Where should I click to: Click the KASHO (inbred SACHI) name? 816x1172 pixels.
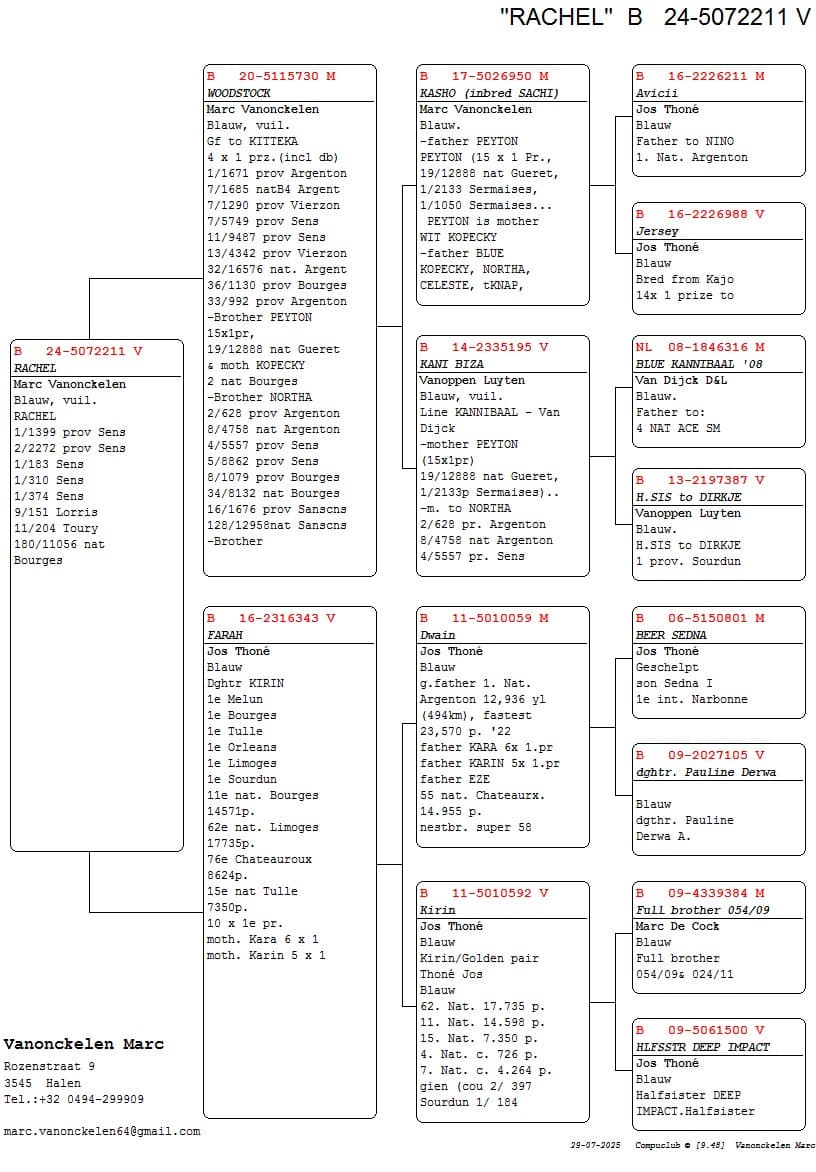tap(489, 93)
